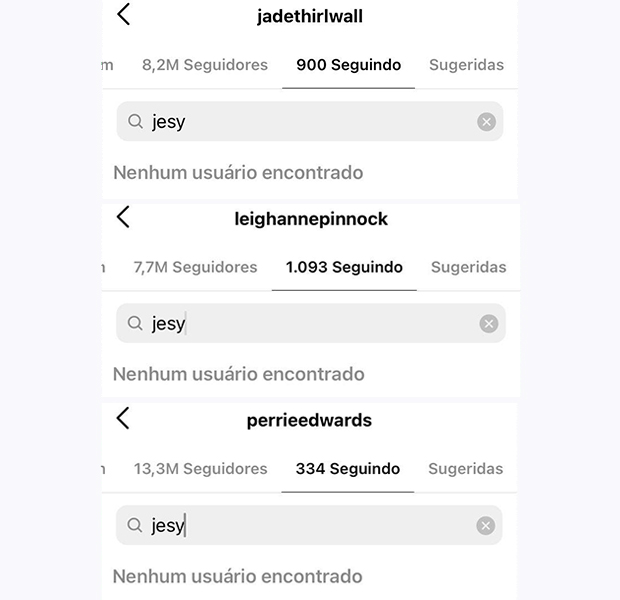
Task: Clear the jesy search under perrieedwards
Action: point(486,526)
